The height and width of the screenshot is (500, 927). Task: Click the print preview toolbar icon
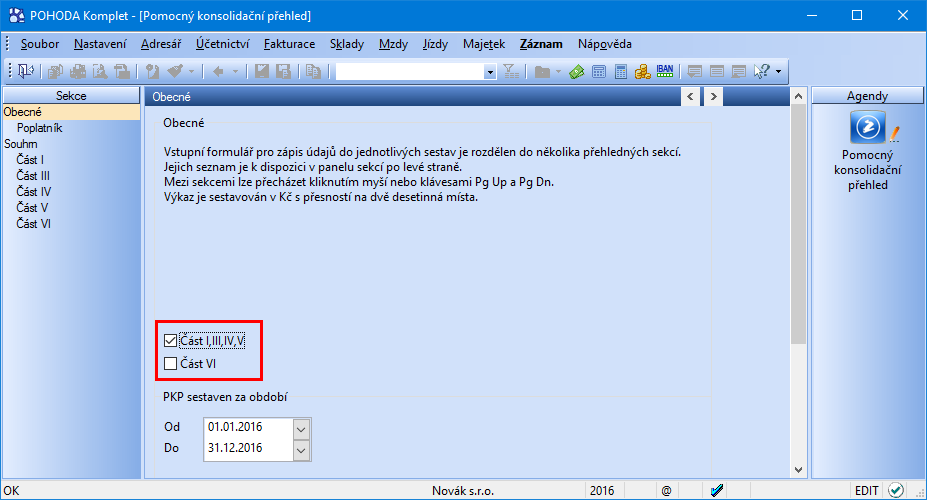(99, 72)
